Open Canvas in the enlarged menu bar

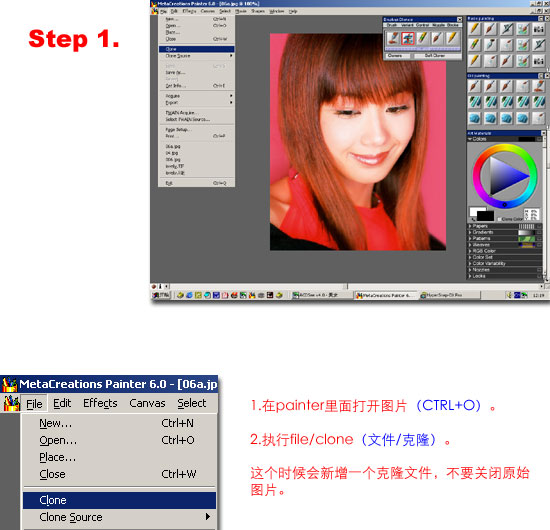147,403
